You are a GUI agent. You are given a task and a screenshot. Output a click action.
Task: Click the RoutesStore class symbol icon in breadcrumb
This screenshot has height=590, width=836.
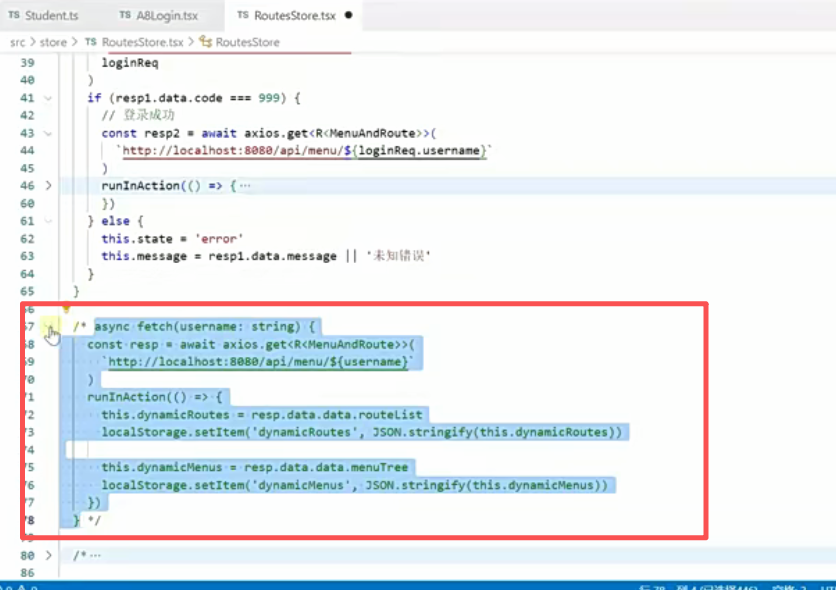point(205,42)
